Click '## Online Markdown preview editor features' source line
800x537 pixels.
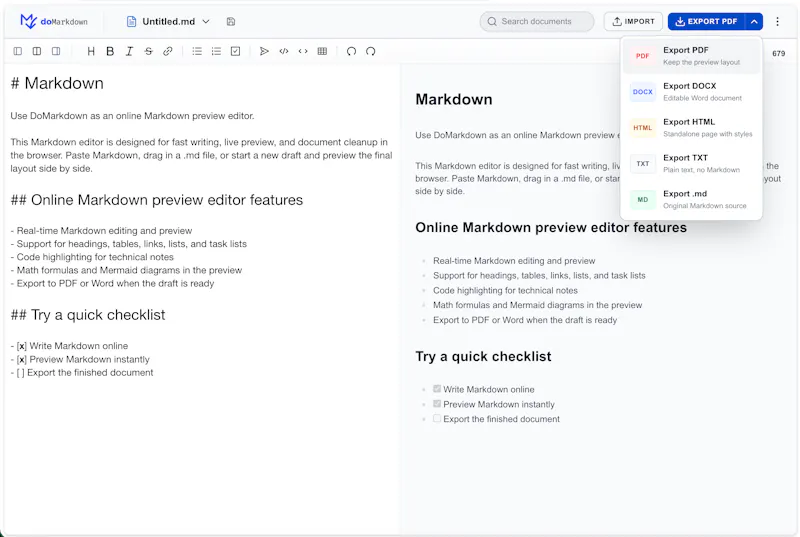(x=157, y=200)
